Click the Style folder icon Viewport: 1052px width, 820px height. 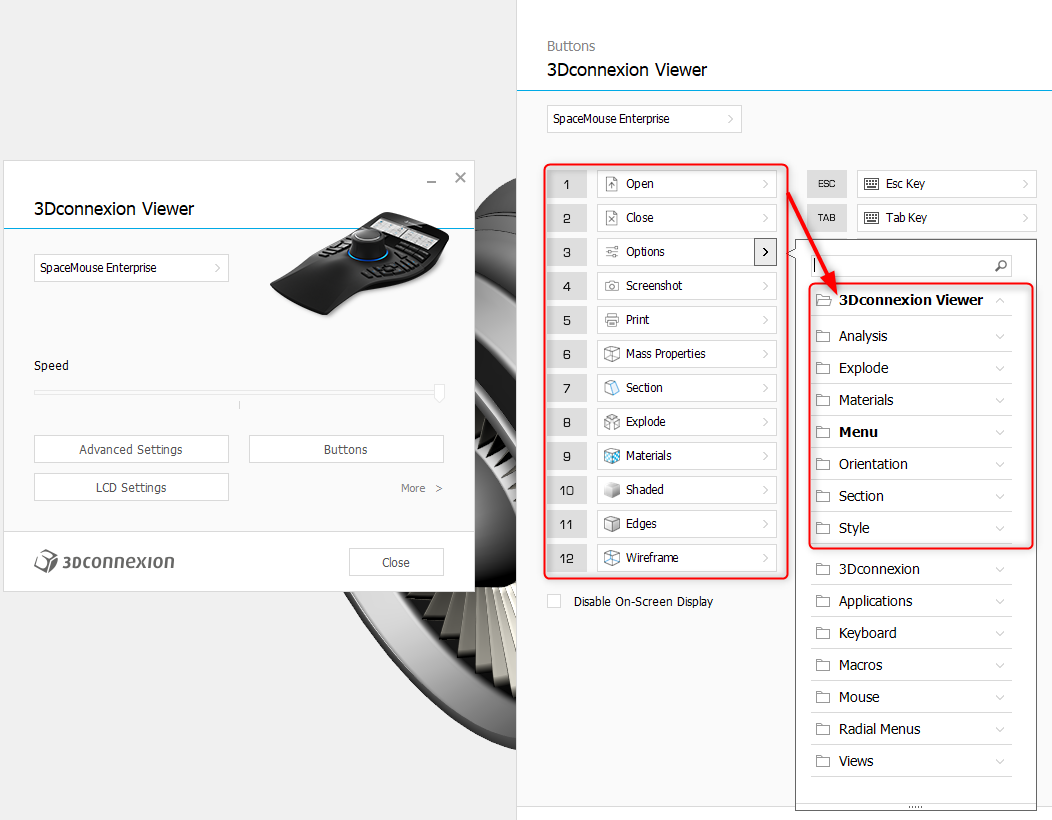tap(823, 528)
